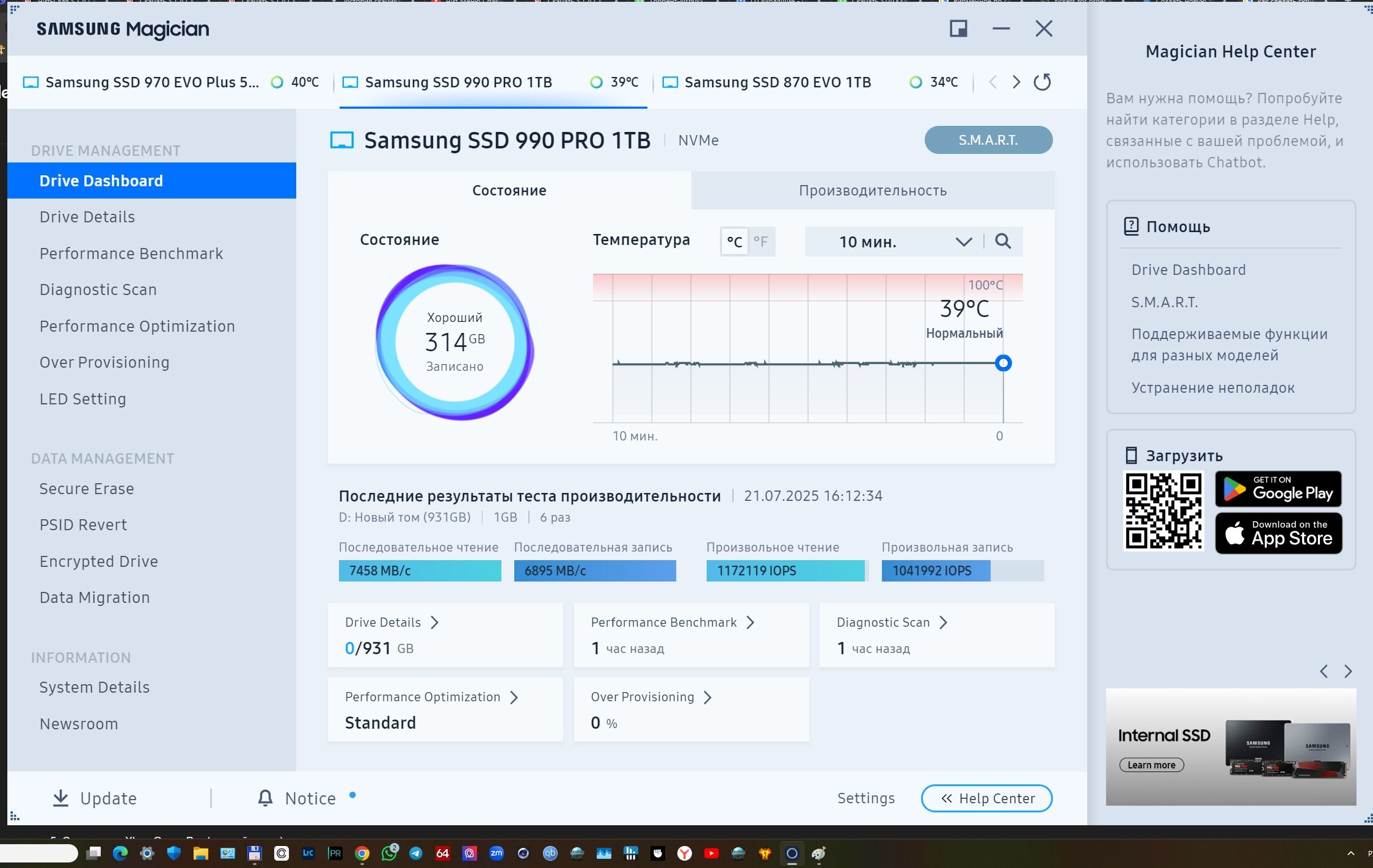1373x868 pixels.
Task: Open YouTube icon in the taskbar
Action: [x=712, y=853]
